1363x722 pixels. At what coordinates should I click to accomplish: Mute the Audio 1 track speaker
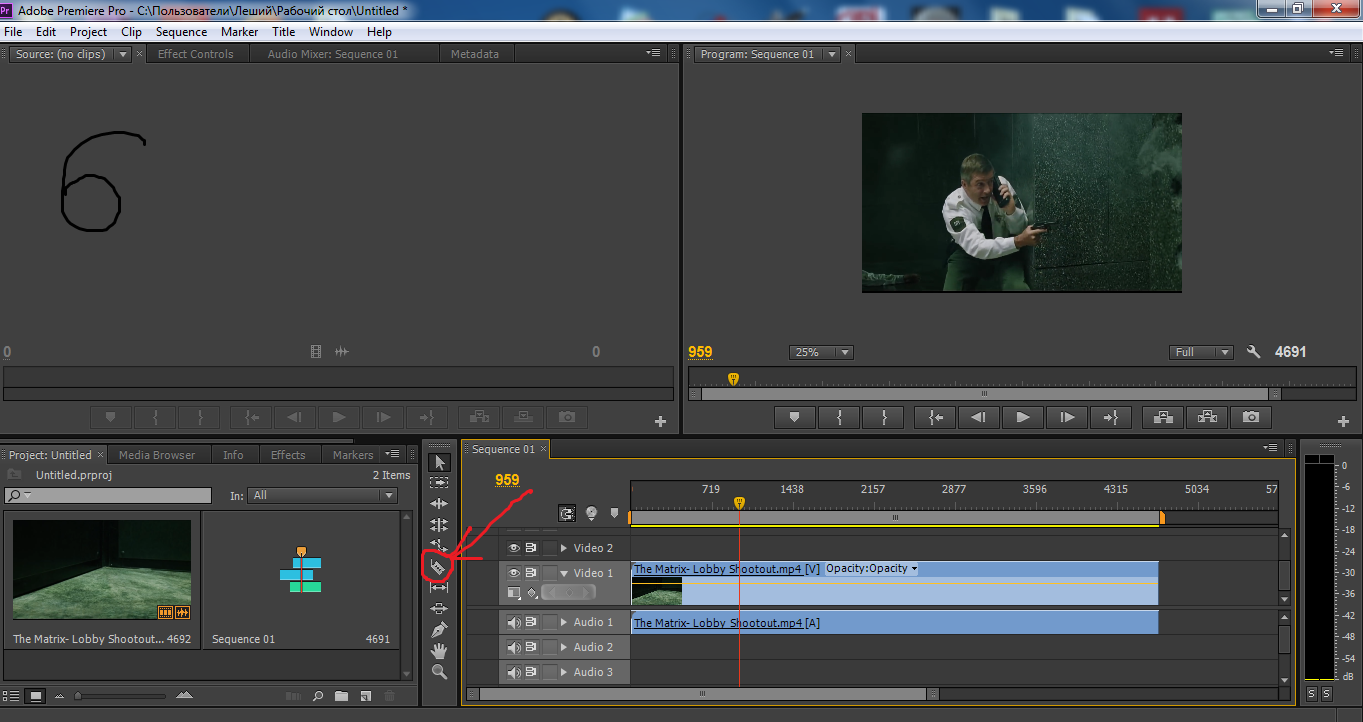click(514, 622)
